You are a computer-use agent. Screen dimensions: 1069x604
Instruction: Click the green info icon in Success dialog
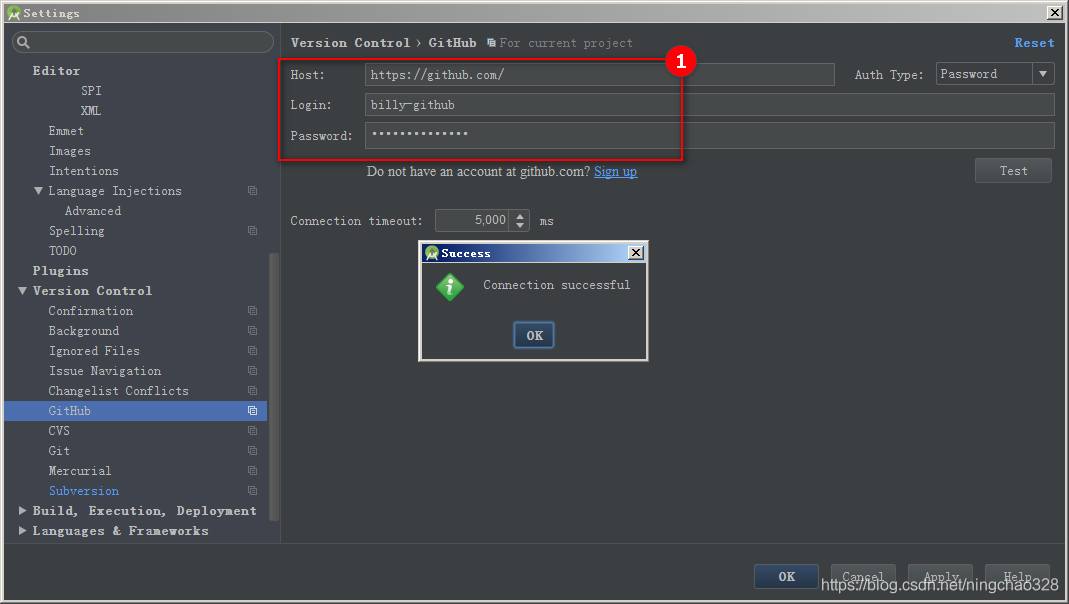click(450, 287)
